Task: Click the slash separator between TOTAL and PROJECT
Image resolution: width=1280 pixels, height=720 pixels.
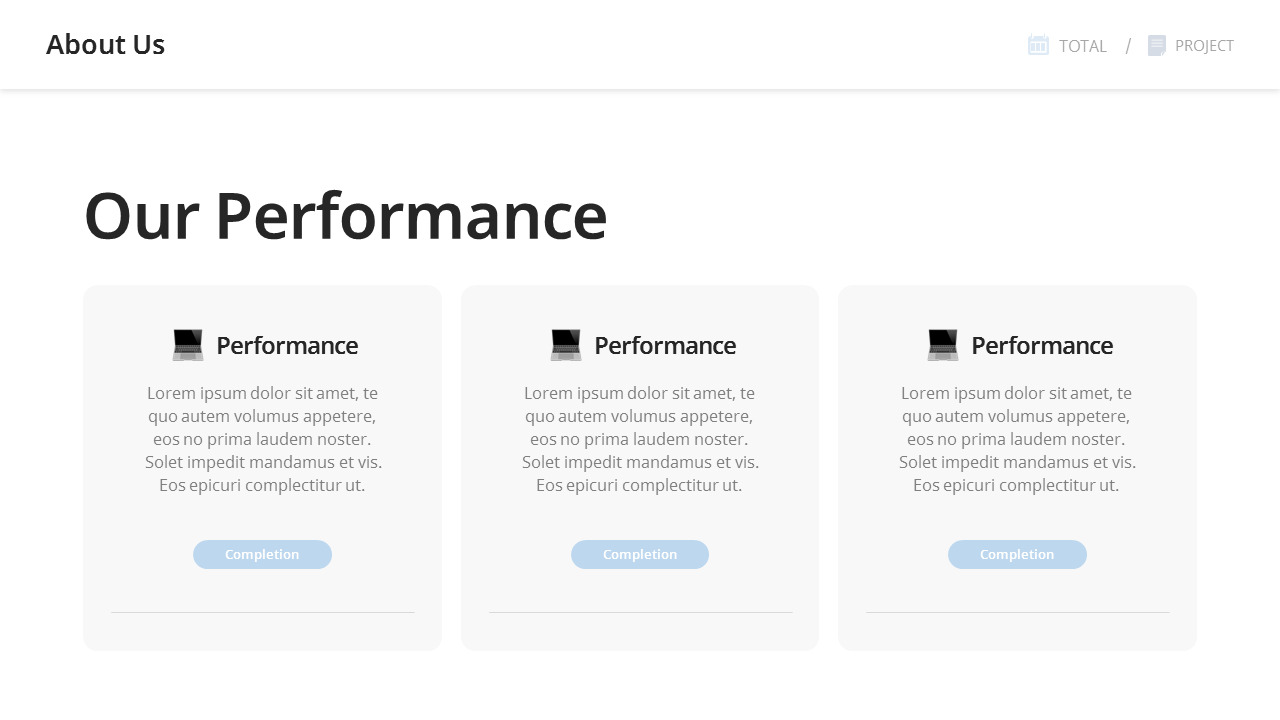Action: pos(1128,45)
